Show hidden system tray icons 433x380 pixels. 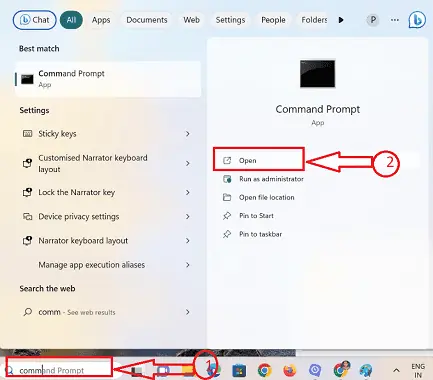click(x=396, y=370)
